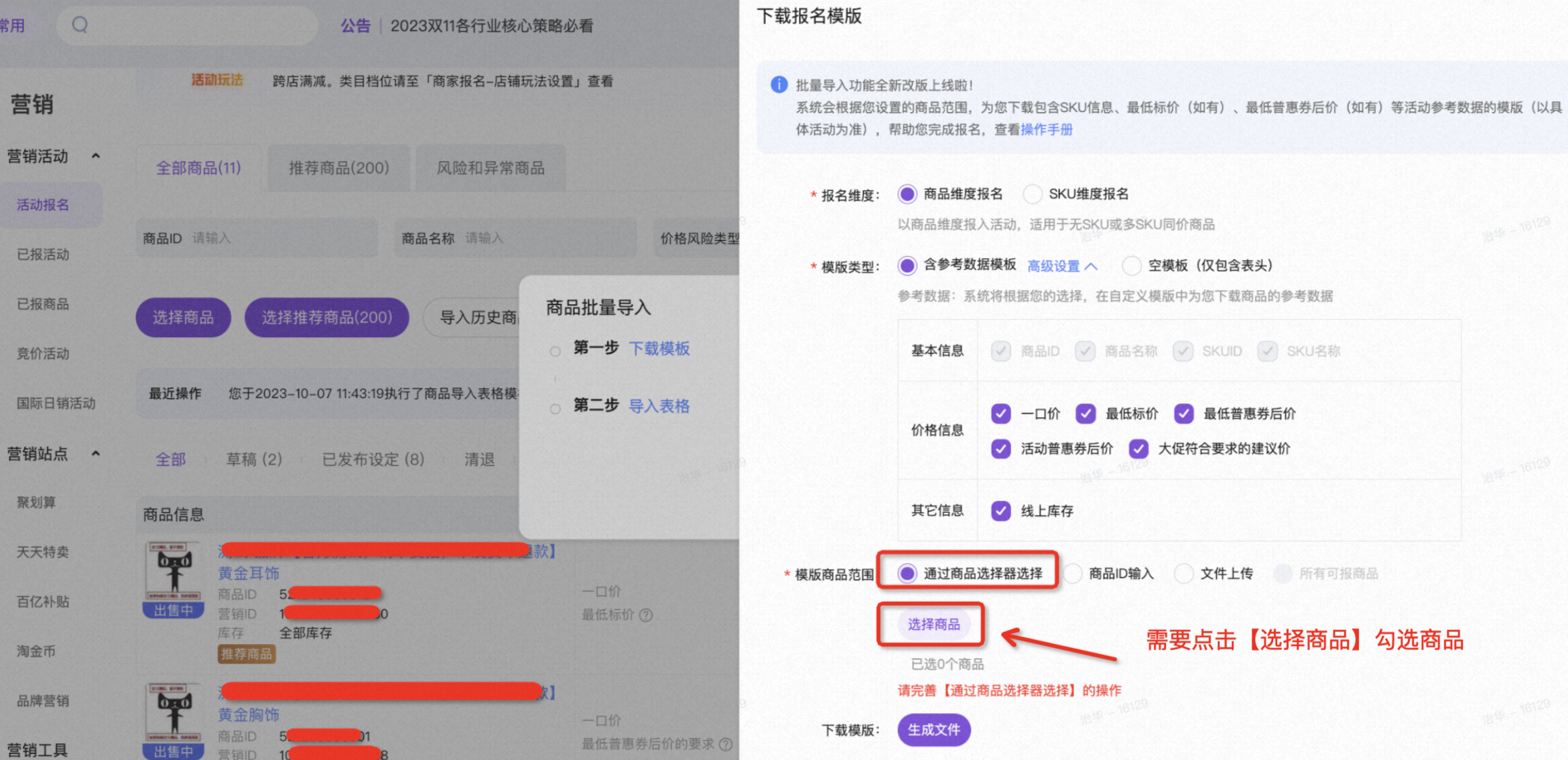Focus the 商品ID input field
The width and height of the screenshot is (1568, 760).
257,238
